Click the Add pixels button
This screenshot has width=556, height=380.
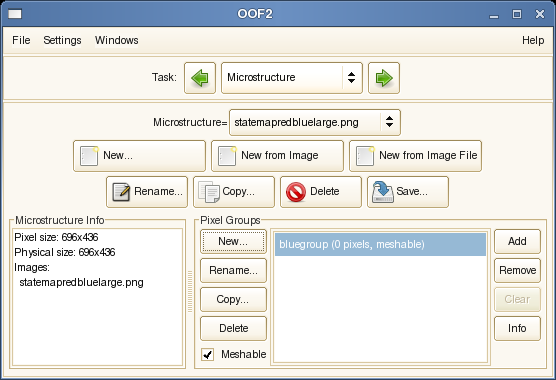click(517, 241)
